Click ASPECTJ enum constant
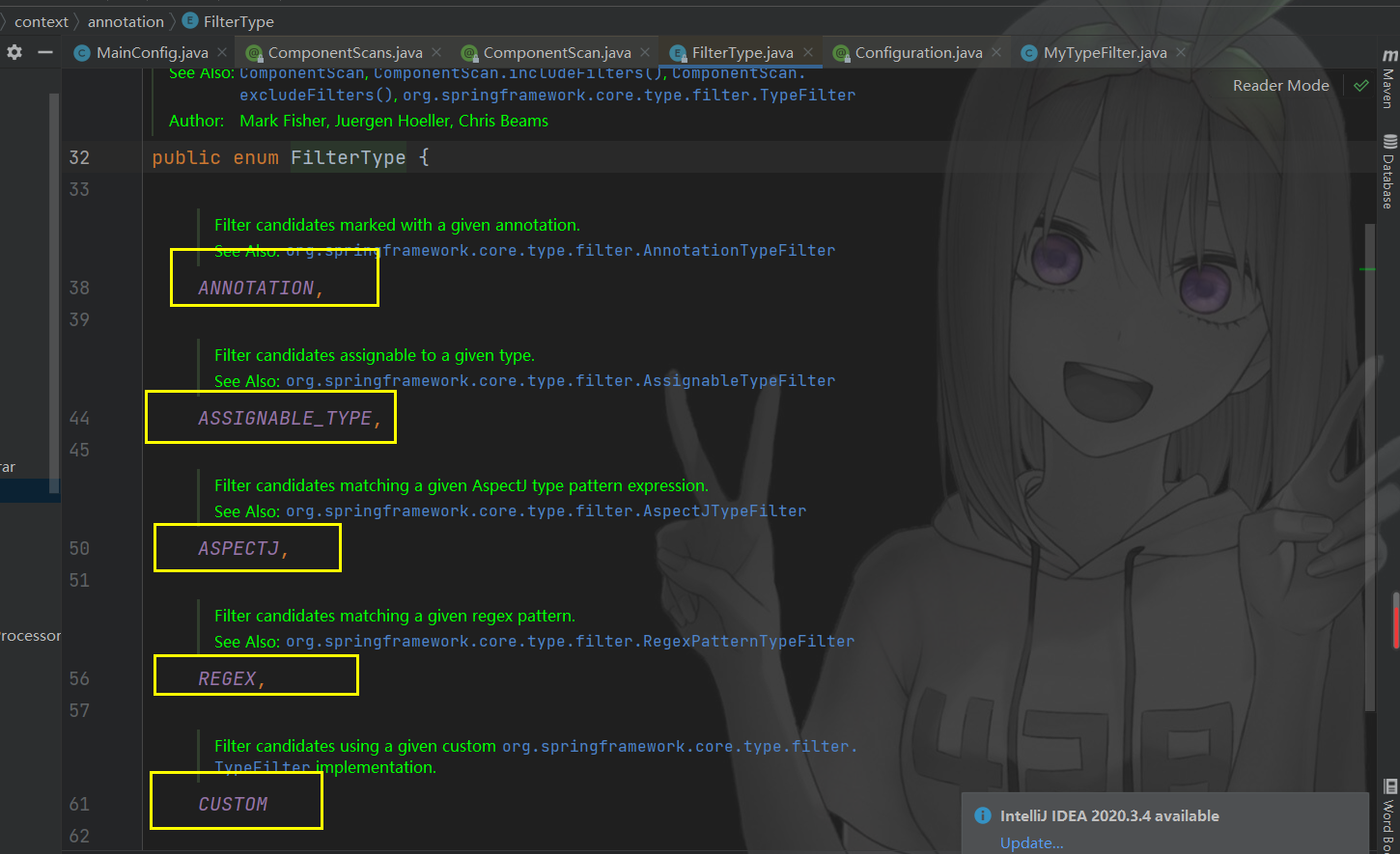This screenshot has width=1400, height=854. pyautogui.click(x=238, y=548)
